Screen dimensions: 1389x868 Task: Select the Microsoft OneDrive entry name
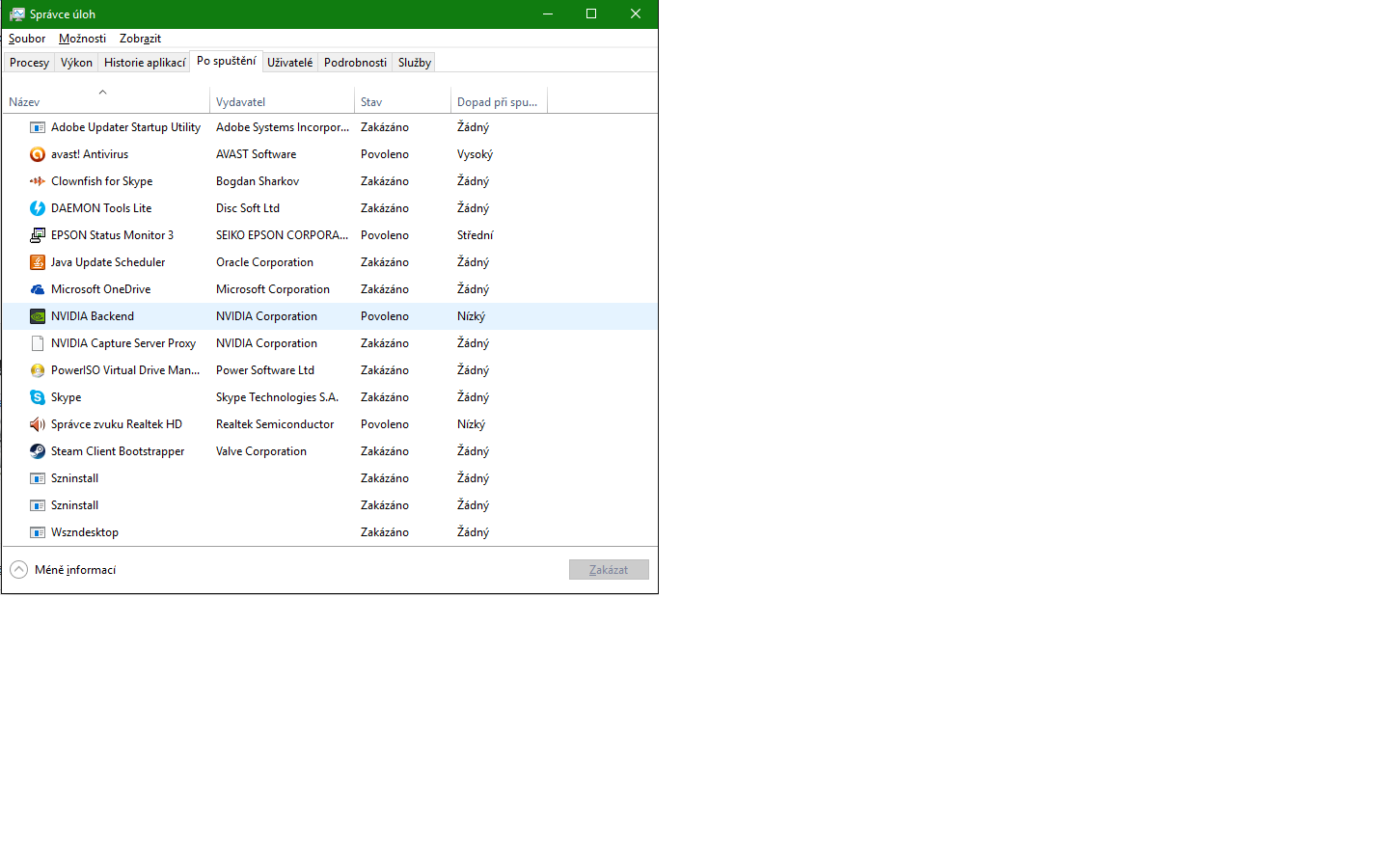pyautogui.click(x=100, y=289)
